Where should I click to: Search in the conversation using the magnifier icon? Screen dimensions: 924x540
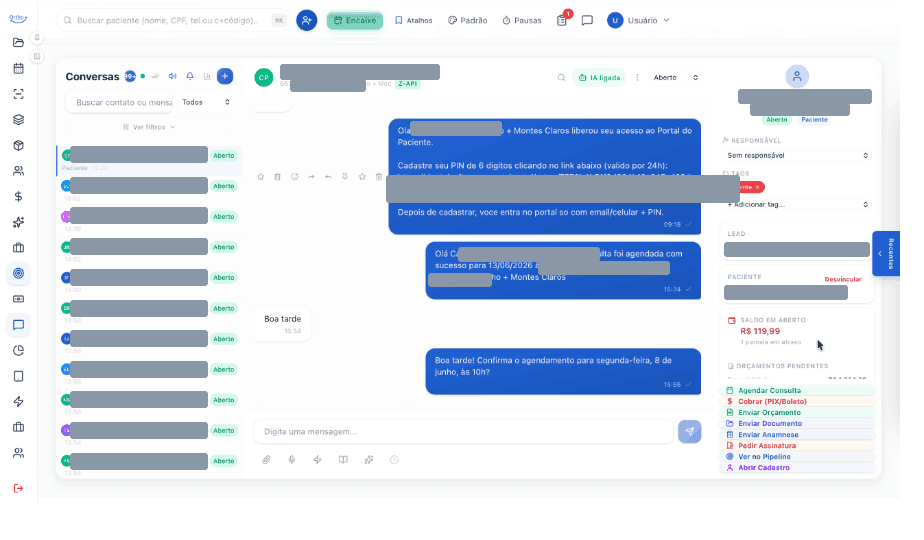(561, 77)
